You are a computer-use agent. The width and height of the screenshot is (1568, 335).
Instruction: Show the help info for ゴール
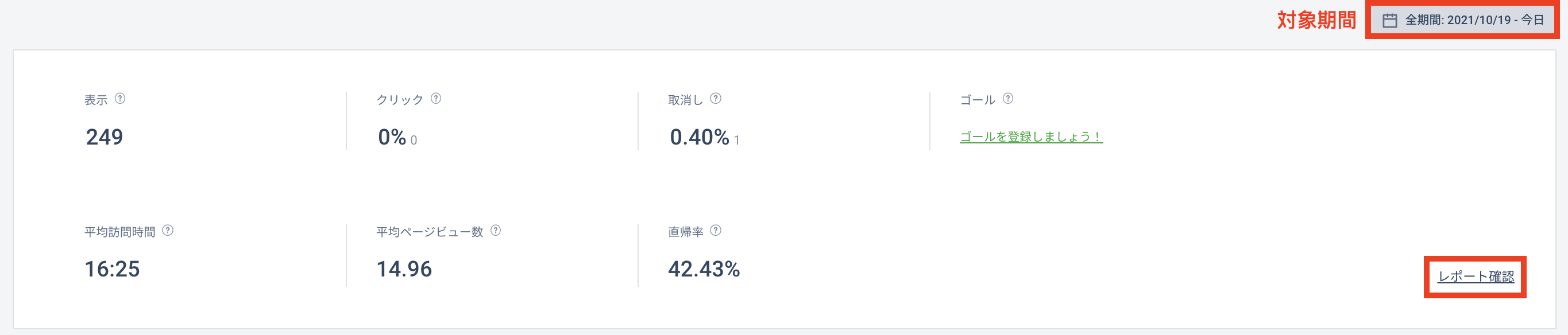[1008, 99]
